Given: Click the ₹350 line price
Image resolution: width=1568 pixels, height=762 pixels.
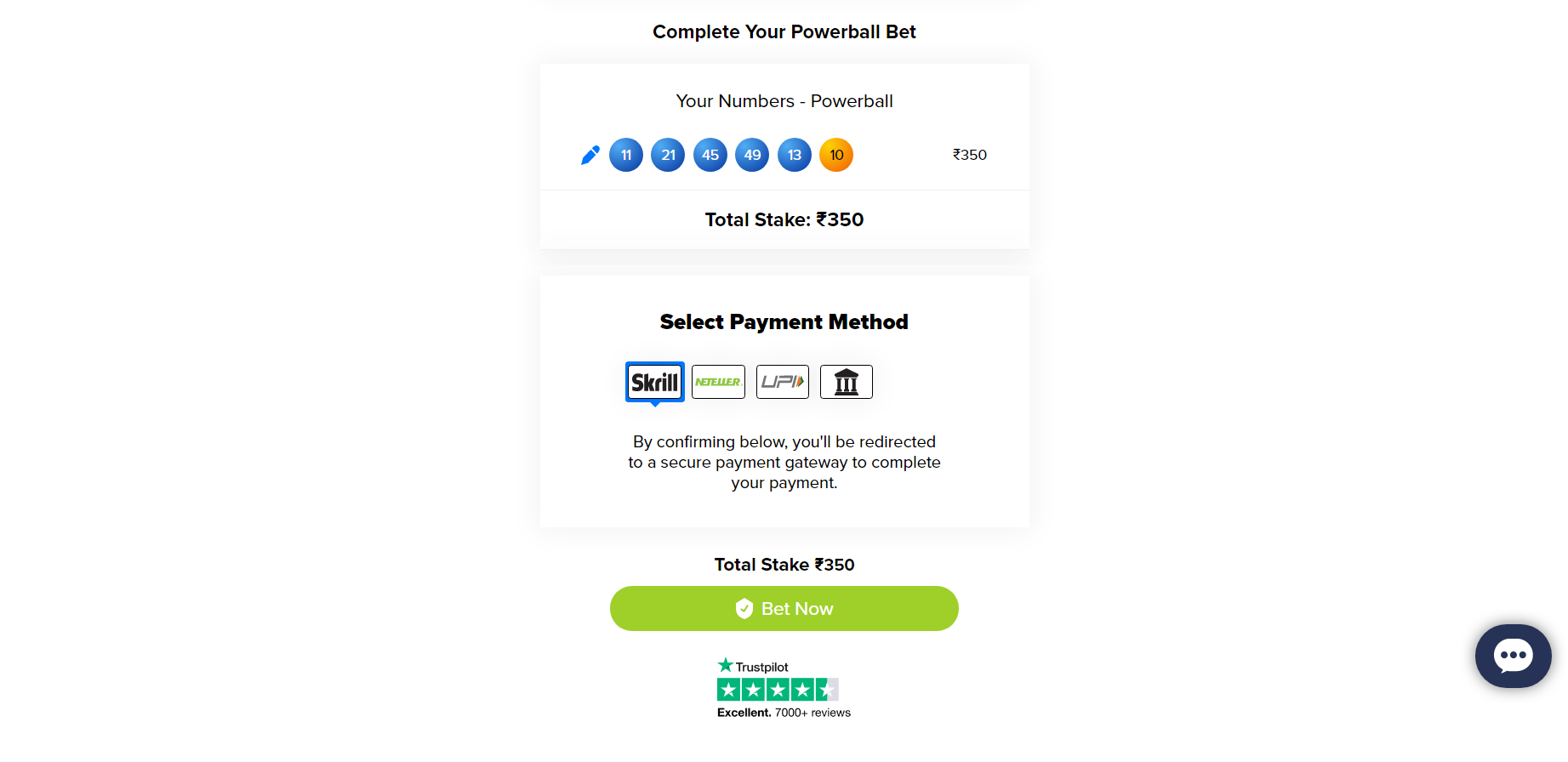Looking at the screenshot, I should pyautogui.click(x=969, y=155).
